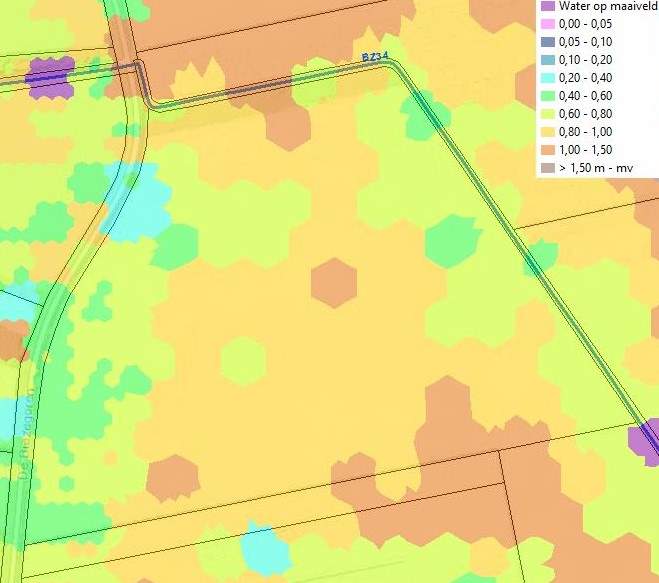Click the '0,40 - 0,60' legend label
659x583 pixels.
click(x=585, y=96)
